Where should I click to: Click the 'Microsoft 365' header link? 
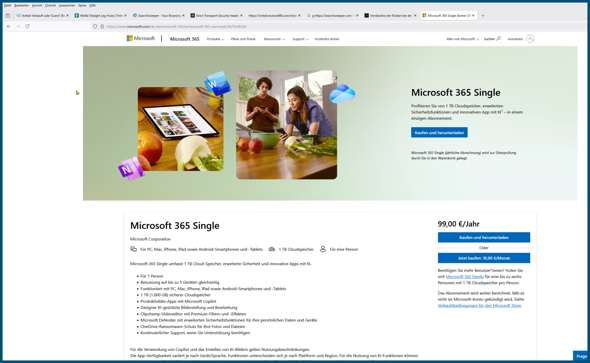pyautogui.click(x=184, y=39)
